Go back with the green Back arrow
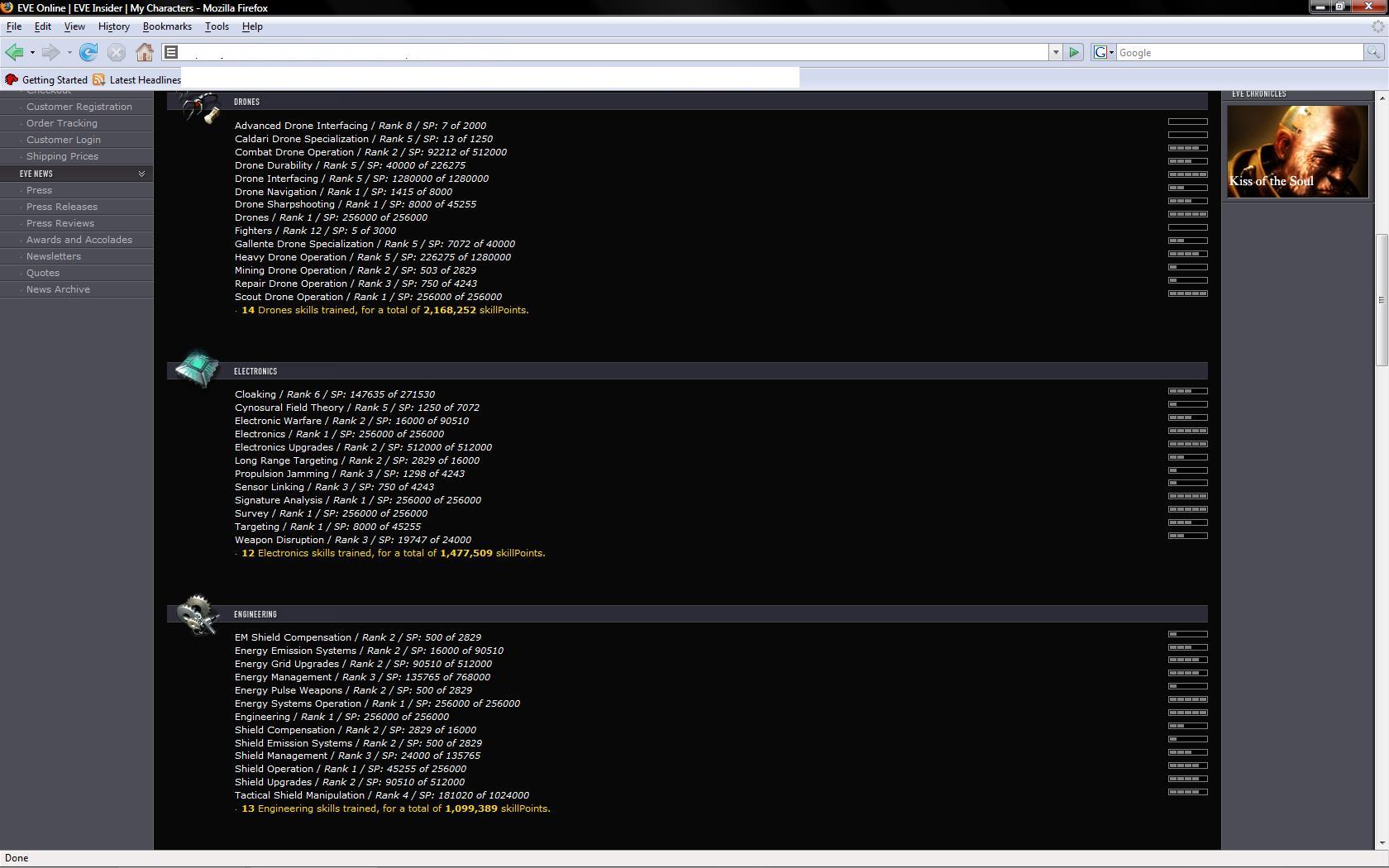The width and height of the screenshot is (1389, 868). 14,53
